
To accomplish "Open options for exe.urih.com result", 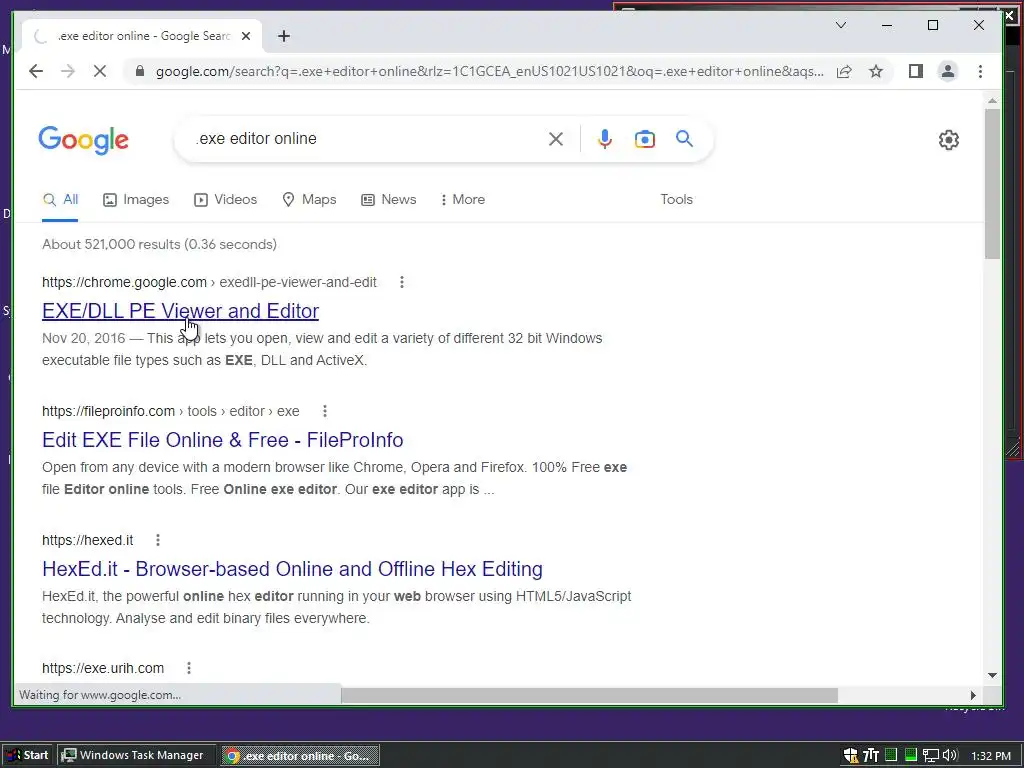I will (x=189, y=668).
